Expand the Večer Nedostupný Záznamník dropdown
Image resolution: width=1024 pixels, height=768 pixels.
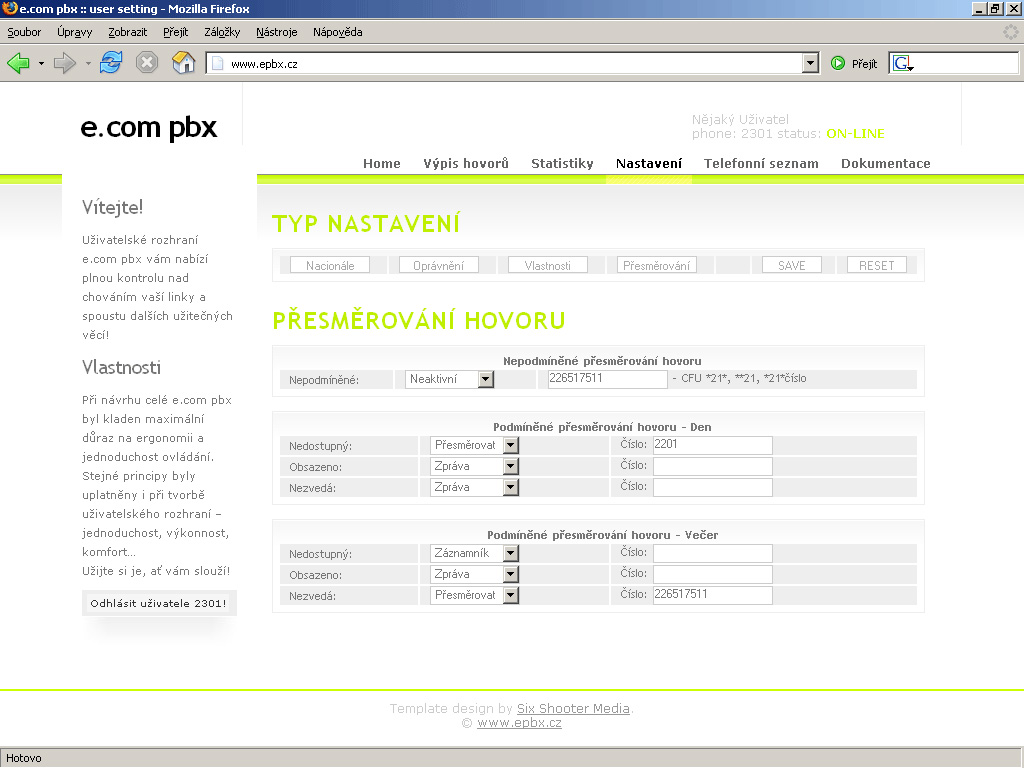pos(510,553)
